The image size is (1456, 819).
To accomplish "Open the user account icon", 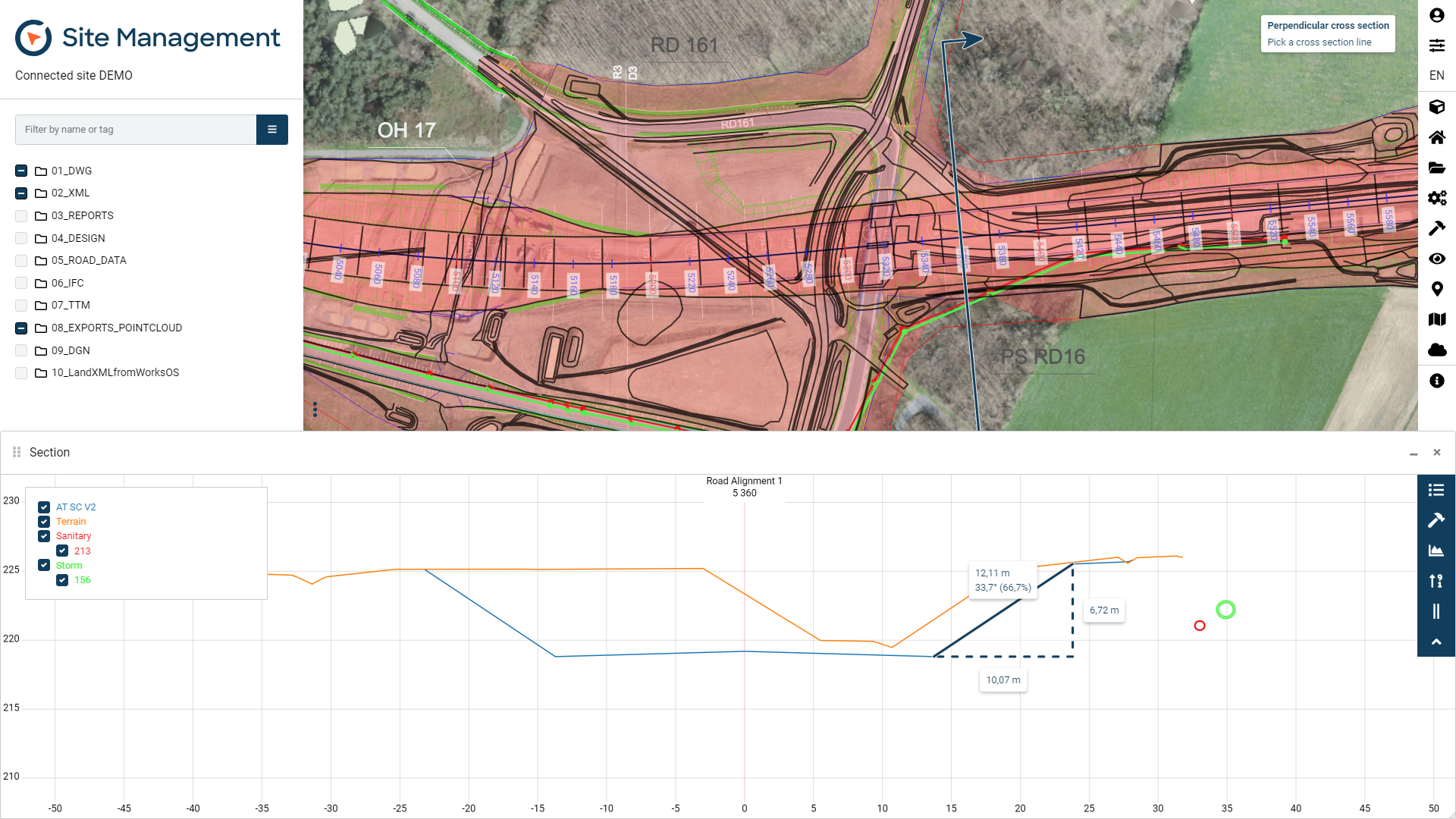I will 1436,15.
